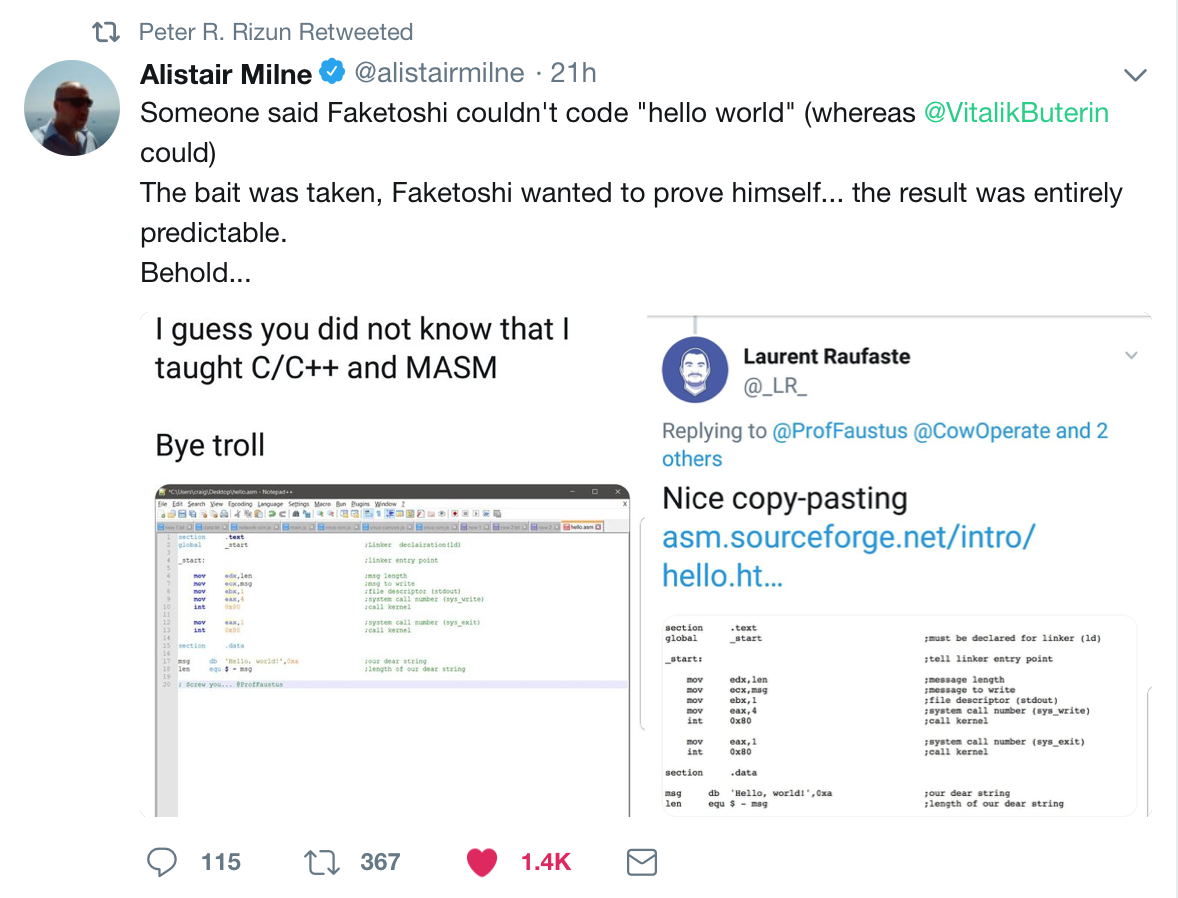Viewport: 1178px width, 898px height.
Task: Open Laurent Raufaste's avatar image
Action: click(695, 370)
